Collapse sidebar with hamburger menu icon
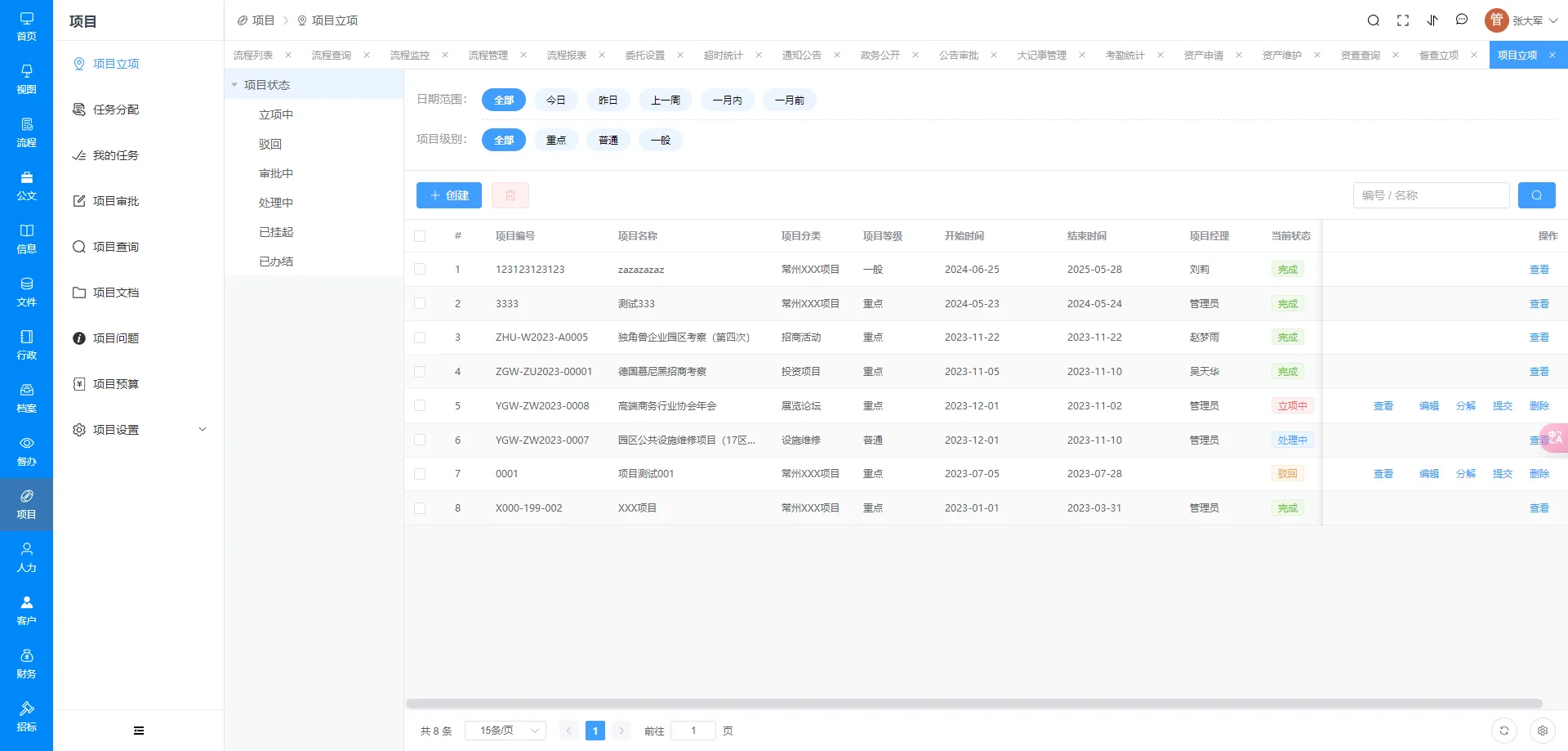 click(139, 731)
